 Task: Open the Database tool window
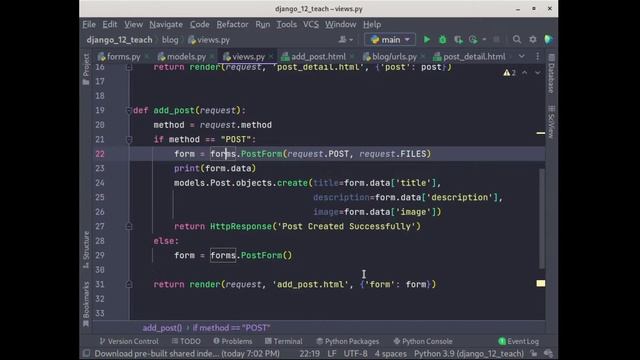click(x=551, y=73)
